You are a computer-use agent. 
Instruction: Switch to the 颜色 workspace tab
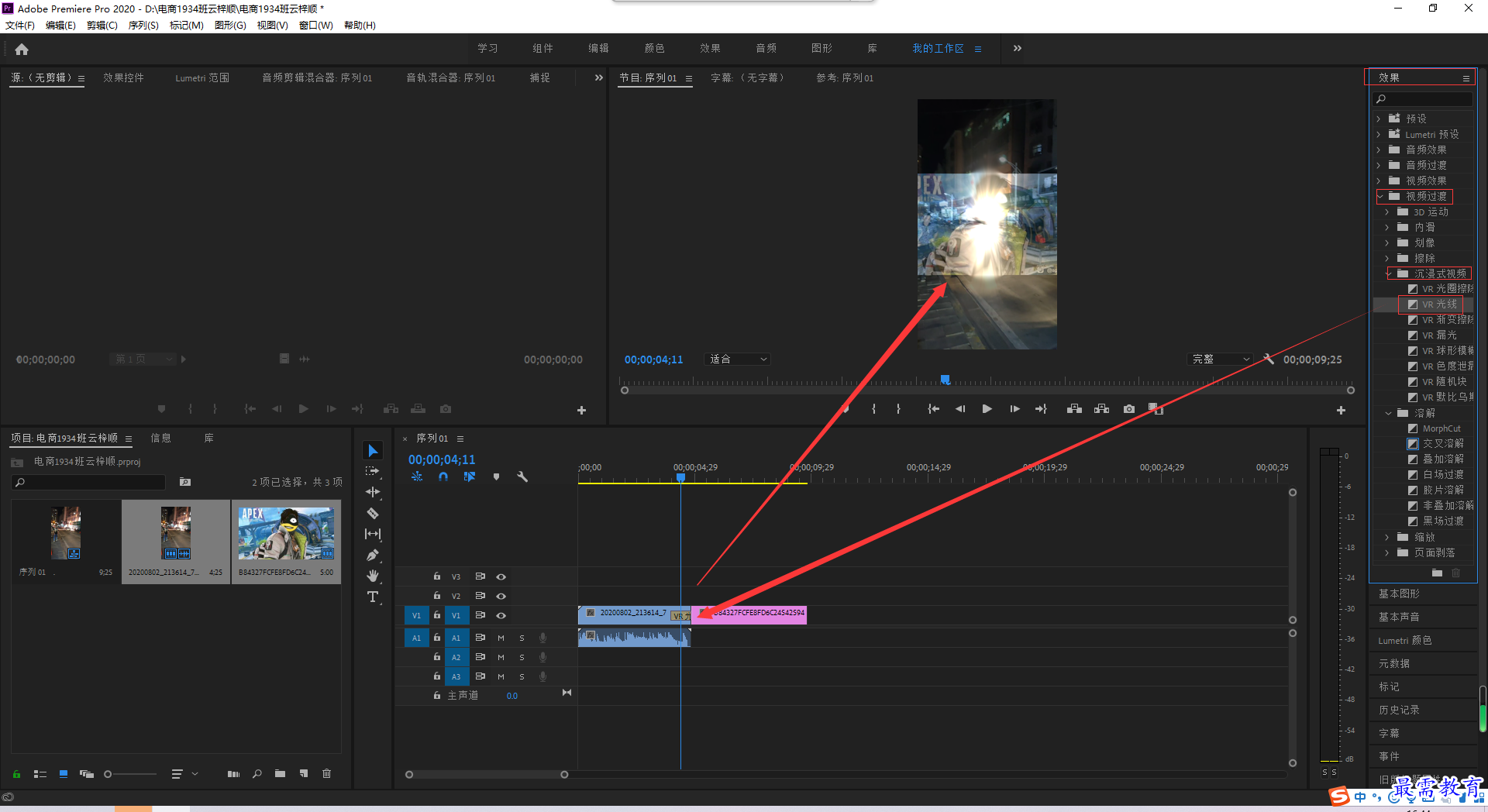pos(654,48)
